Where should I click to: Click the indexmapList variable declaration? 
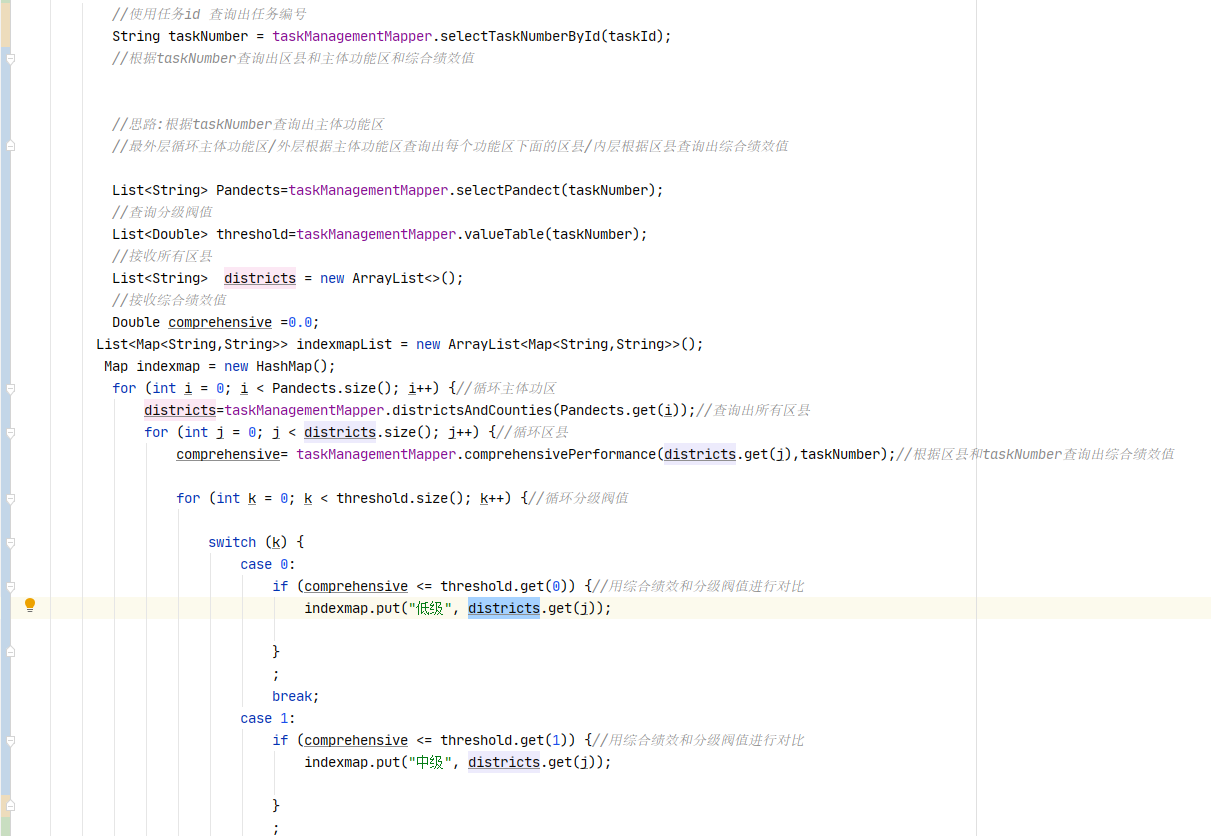coord(344,344)
